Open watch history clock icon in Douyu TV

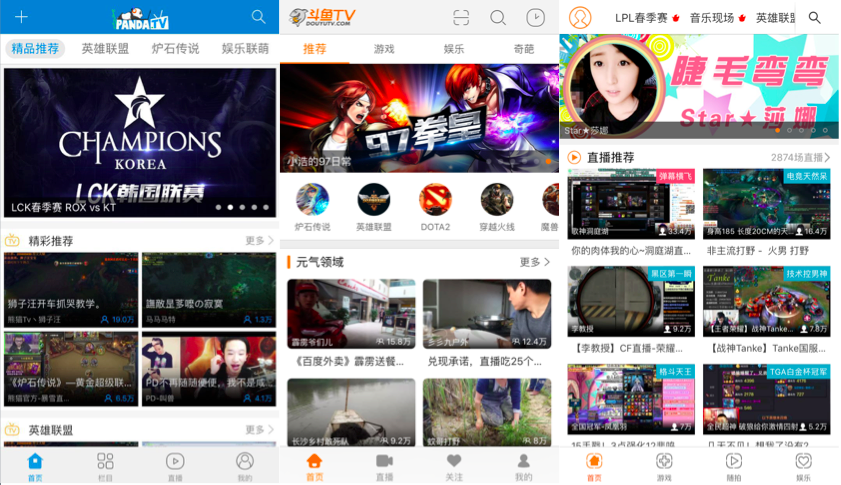pos(535,18)
